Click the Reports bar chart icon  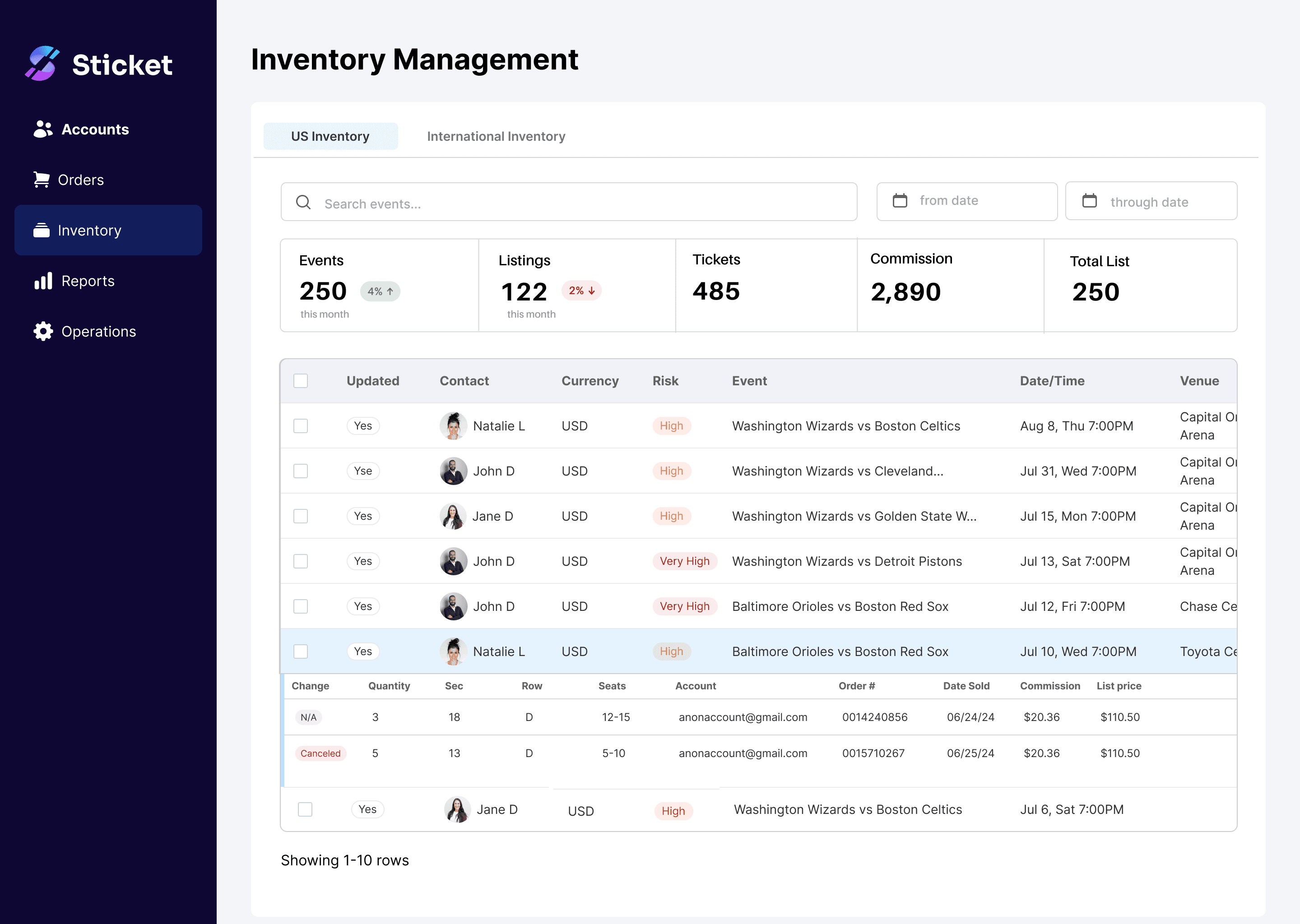point(43,281)
